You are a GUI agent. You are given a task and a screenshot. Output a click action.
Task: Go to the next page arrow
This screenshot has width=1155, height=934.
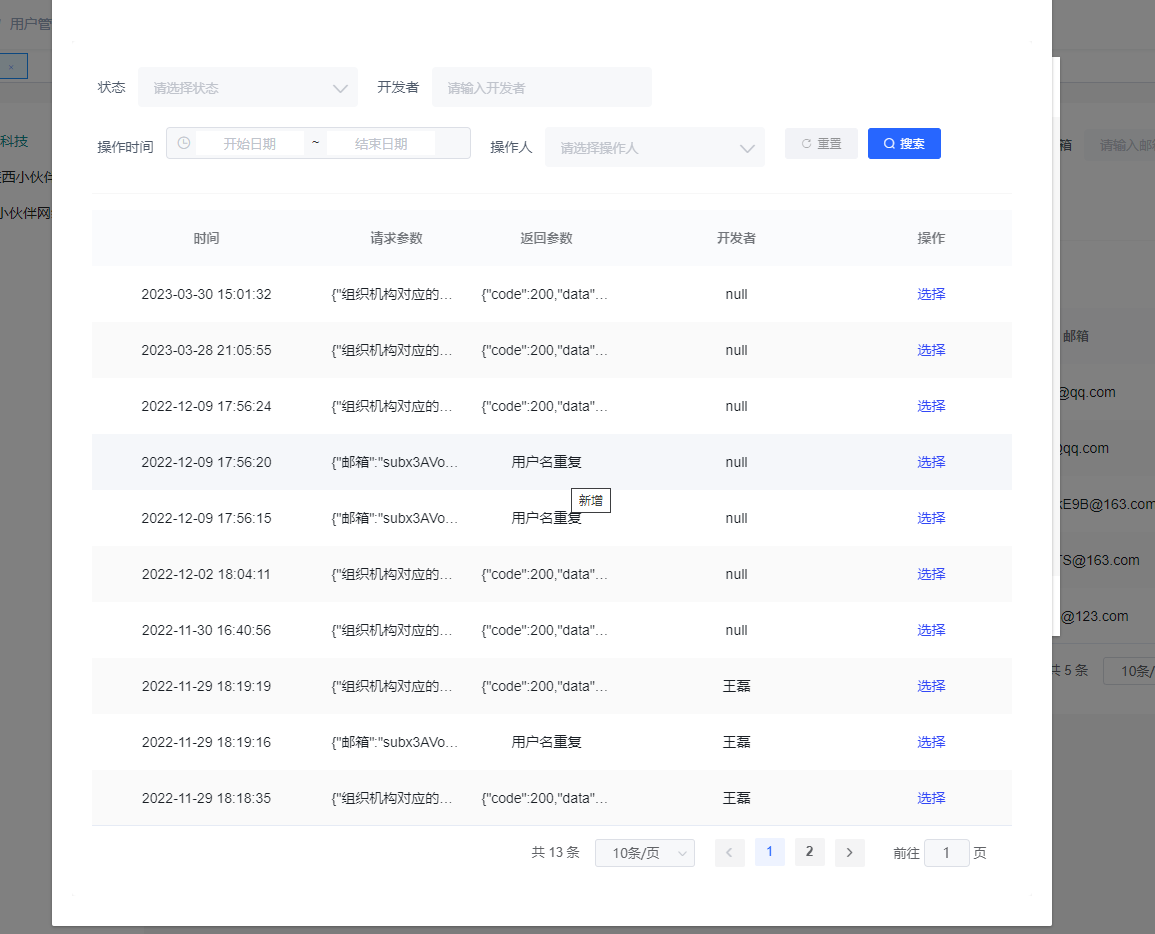849,852
